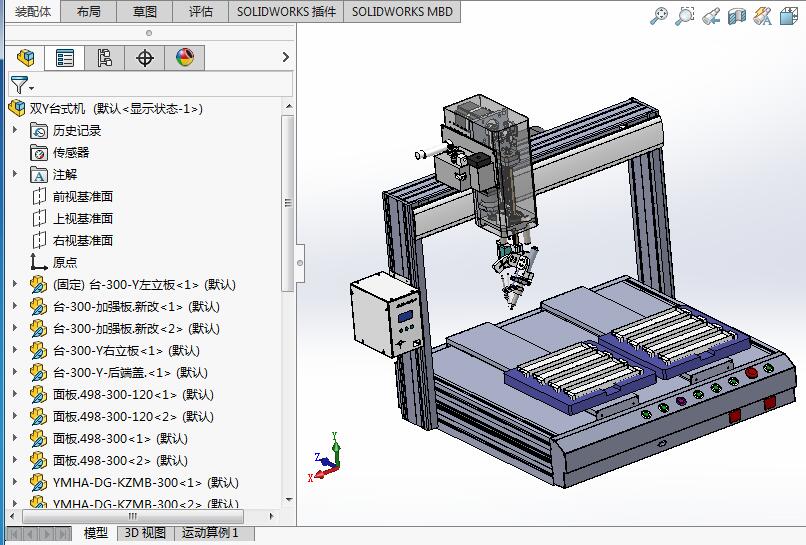This screenshot has height=545, width=806.
Task: Click the Zoom to Area icon
Action: tap(684, 16)
